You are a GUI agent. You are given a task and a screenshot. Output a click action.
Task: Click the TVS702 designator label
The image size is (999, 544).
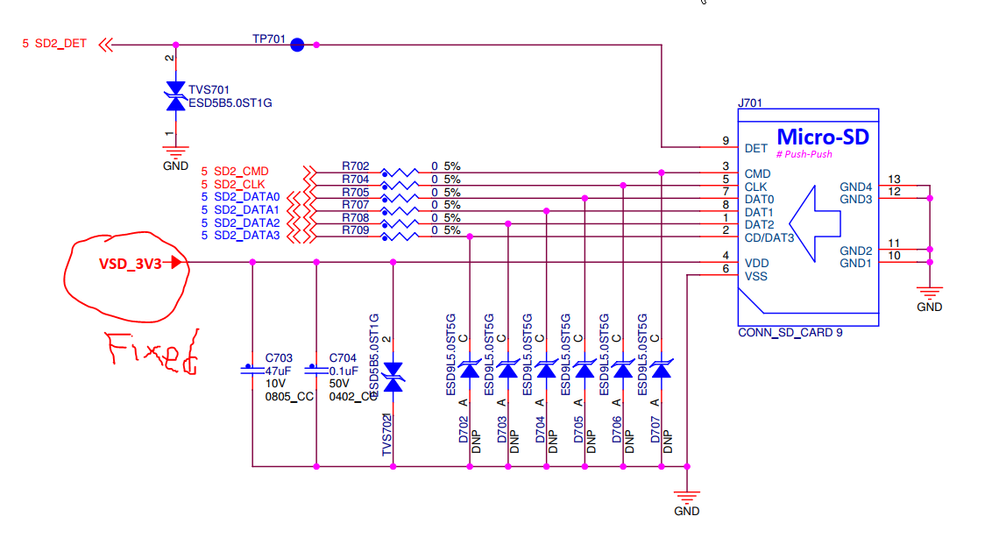coord(387,435)
